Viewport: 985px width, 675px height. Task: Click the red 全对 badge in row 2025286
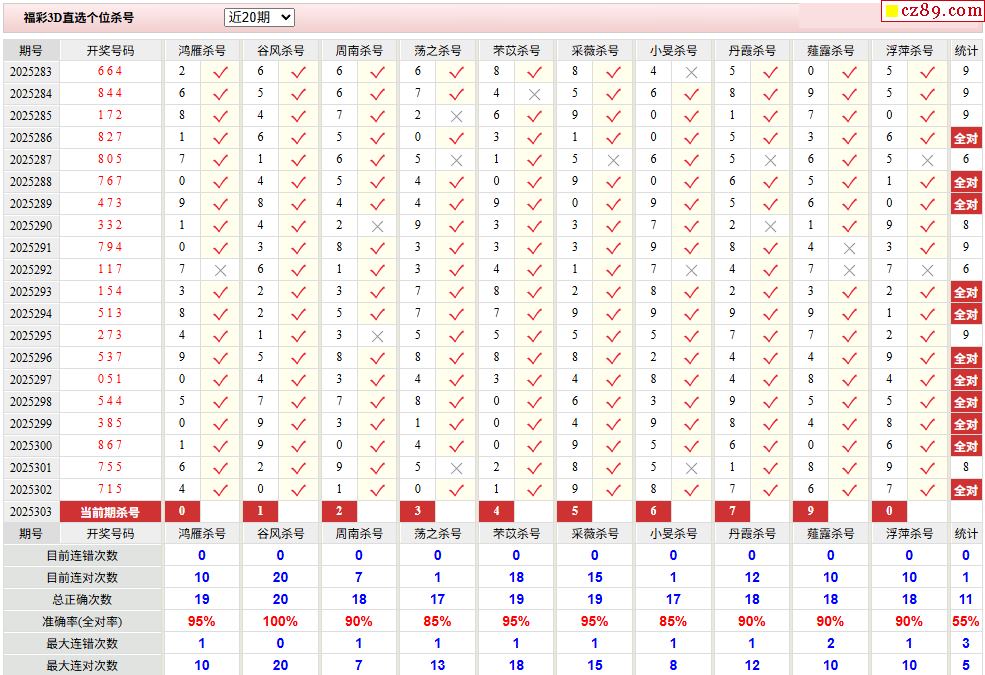[x=965, y=138]
